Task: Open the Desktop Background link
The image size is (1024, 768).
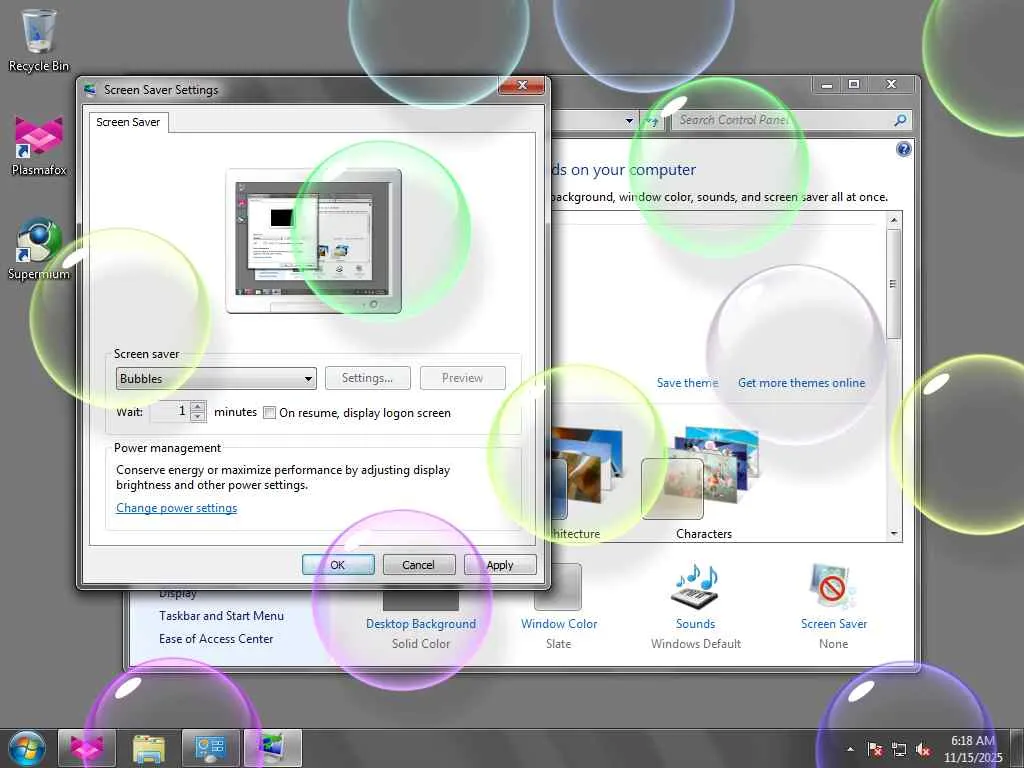Action: tap(421, 624)
